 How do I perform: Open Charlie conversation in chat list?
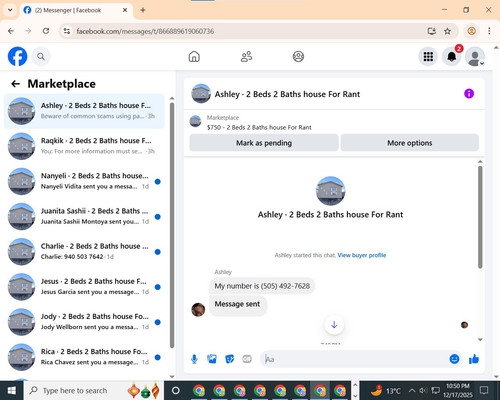[x=84, y=252]
